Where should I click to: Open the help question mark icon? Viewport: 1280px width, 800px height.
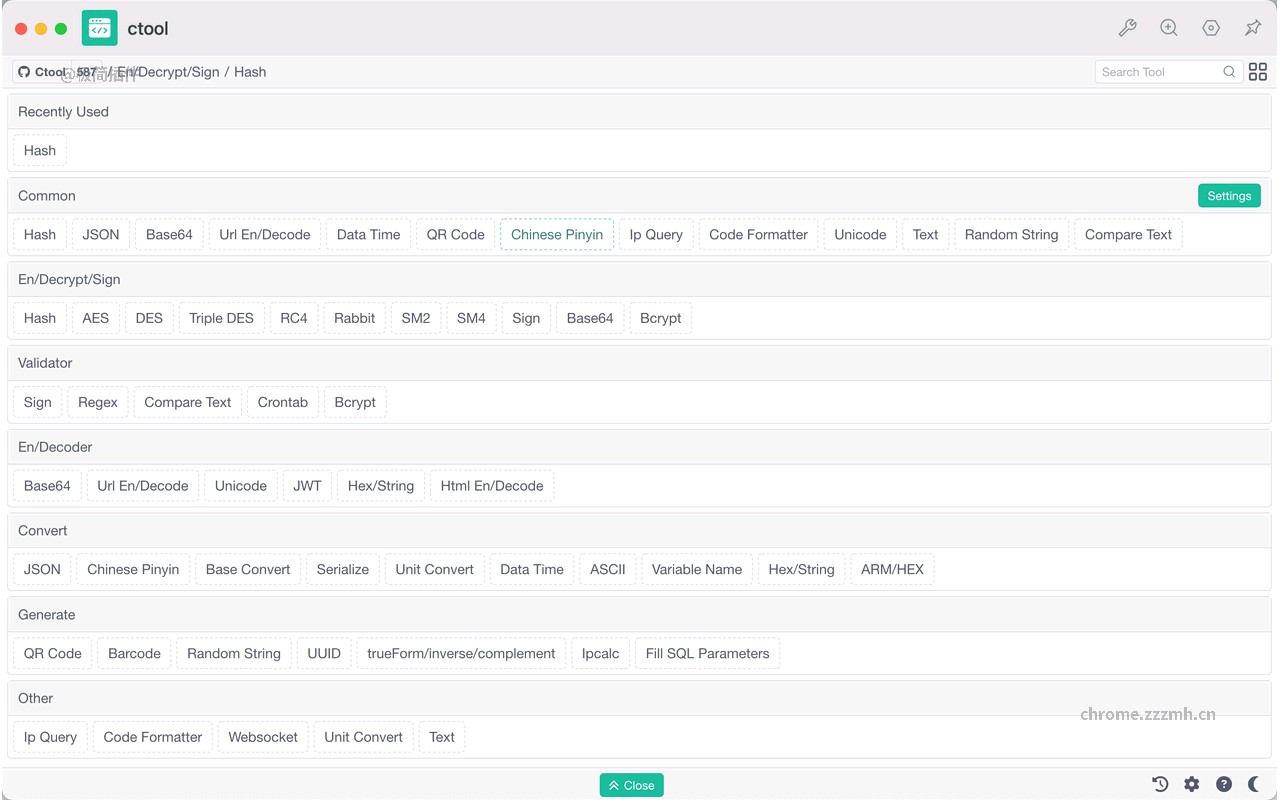click(1224, 784)
